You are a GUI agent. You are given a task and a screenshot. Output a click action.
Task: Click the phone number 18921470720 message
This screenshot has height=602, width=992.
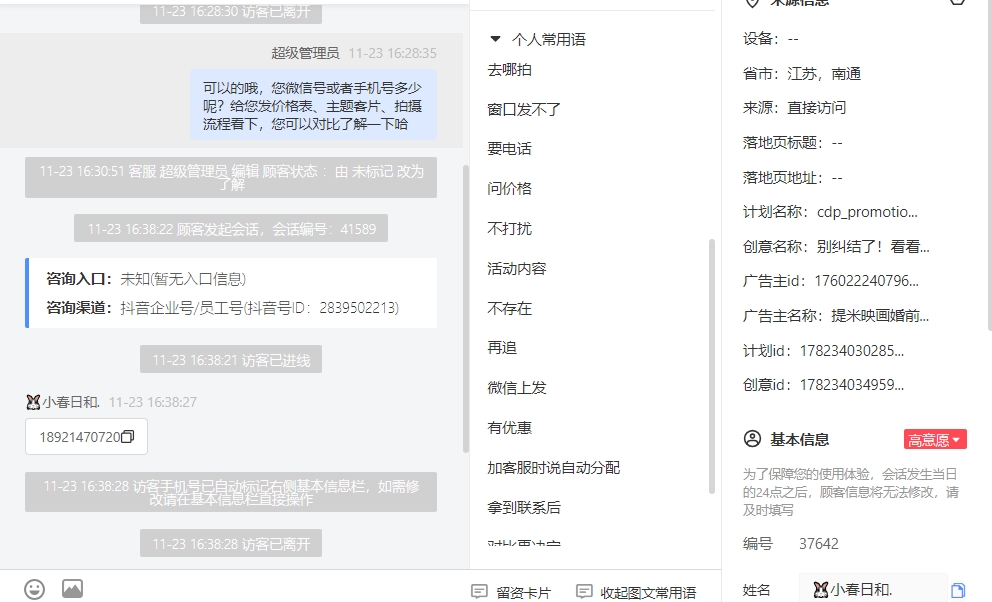(x=87, y=436)
